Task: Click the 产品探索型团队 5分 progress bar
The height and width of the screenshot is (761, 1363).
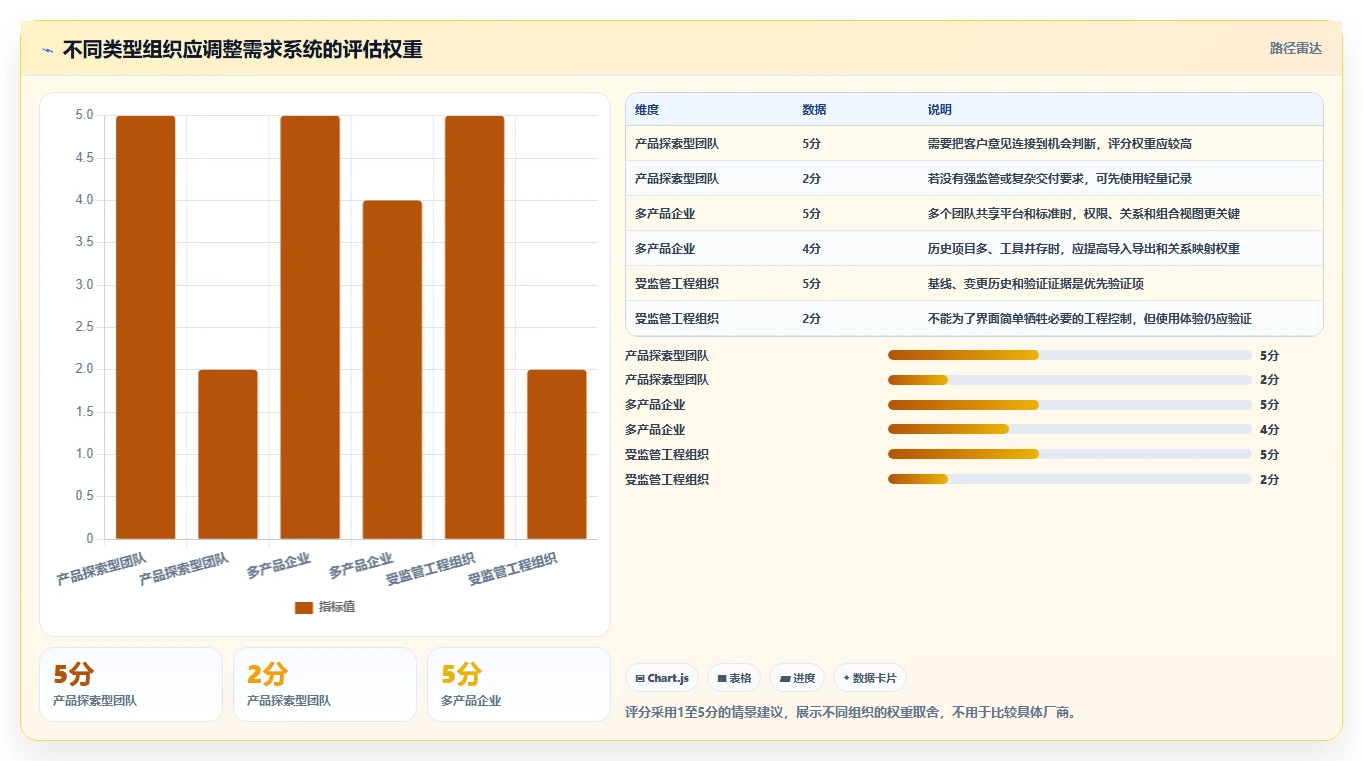Action: (1070, 355)
